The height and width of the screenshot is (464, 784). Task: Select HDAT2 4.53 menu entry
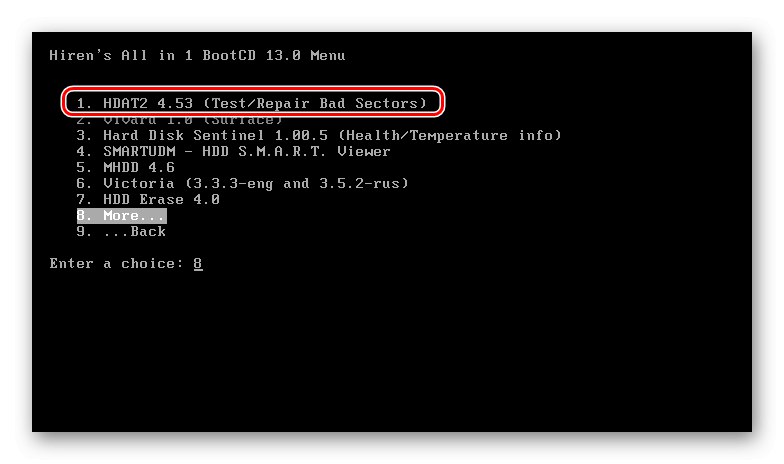(x=252, y=103)
